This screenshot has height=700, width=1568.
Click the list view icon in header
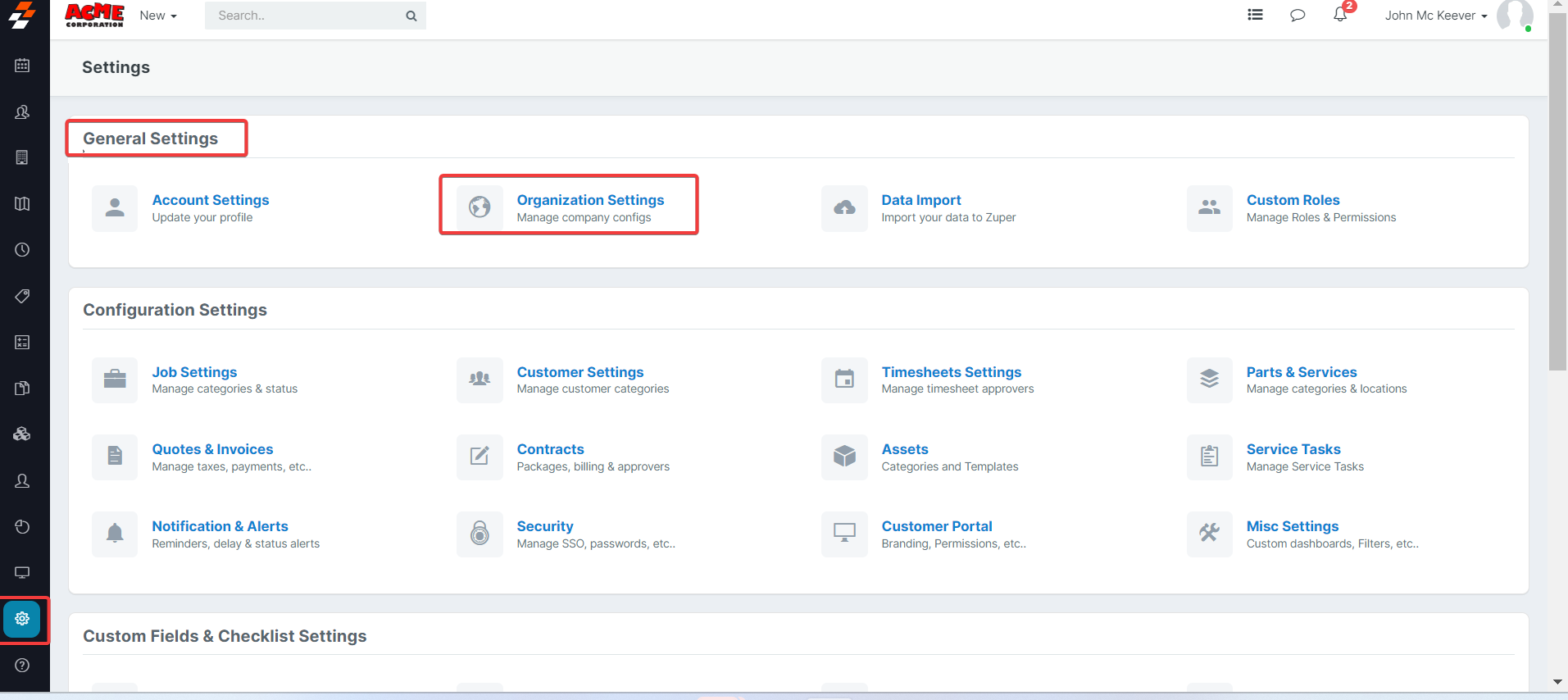(x=1255, y=15)
